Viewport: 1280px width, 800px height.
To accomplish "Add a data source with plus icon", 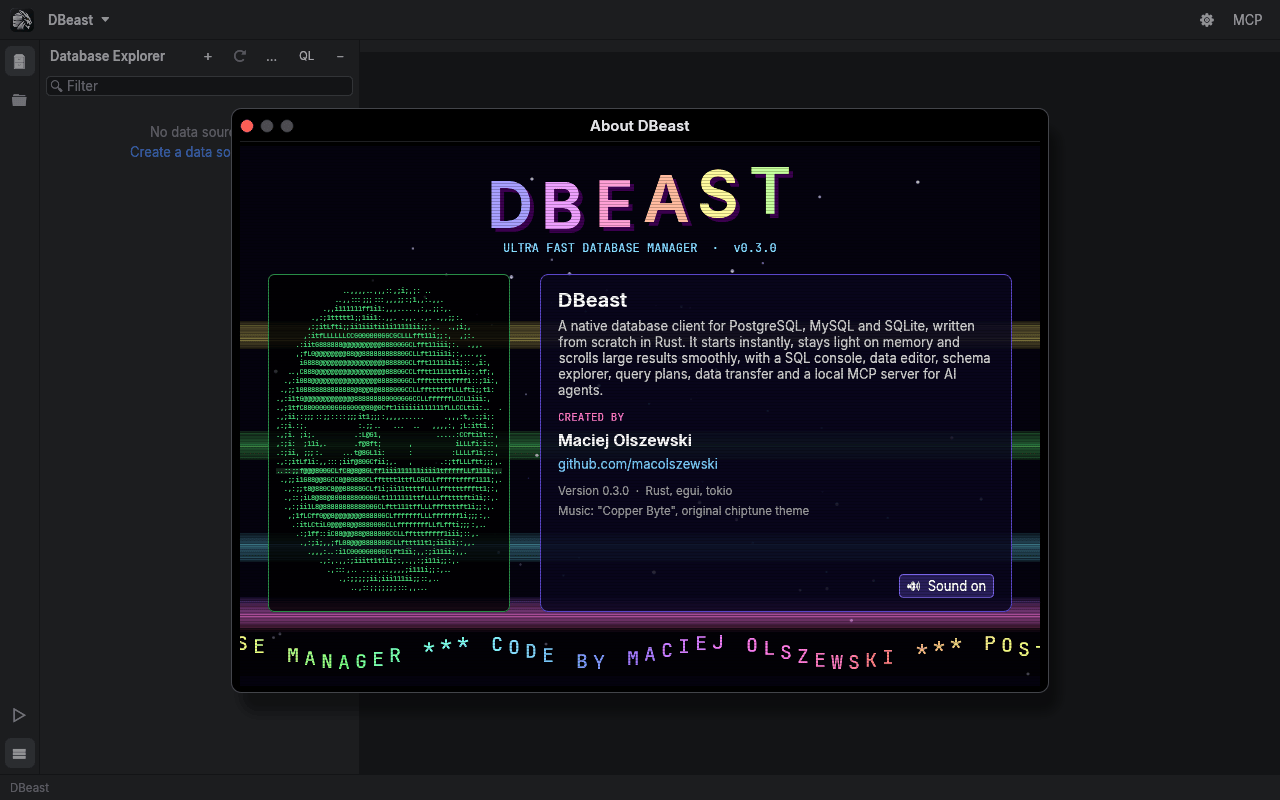I will (x=208, y=57).
